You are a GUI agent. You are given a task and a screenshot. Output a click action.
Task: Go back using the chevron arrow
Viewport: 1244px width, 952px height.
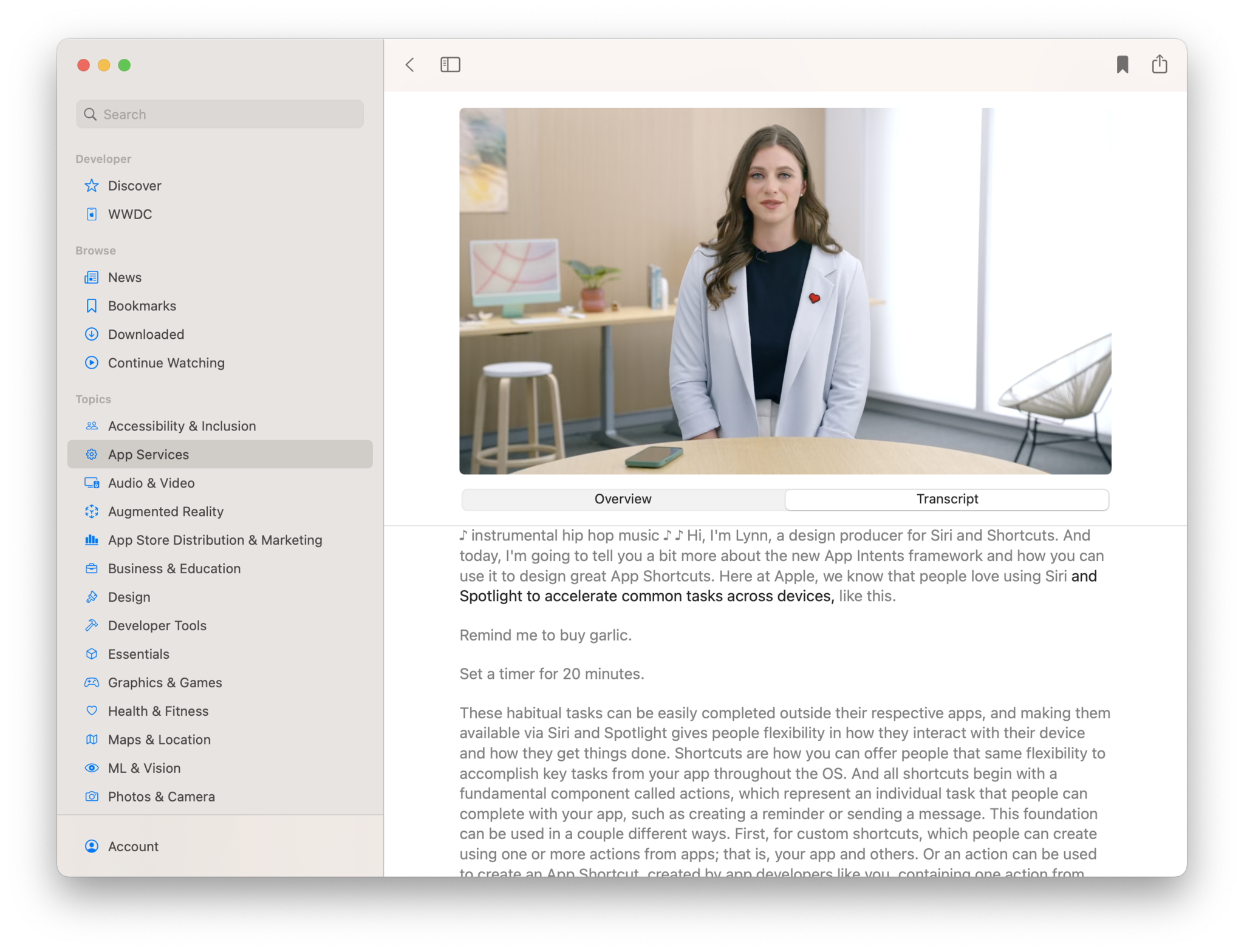[410, 64]
